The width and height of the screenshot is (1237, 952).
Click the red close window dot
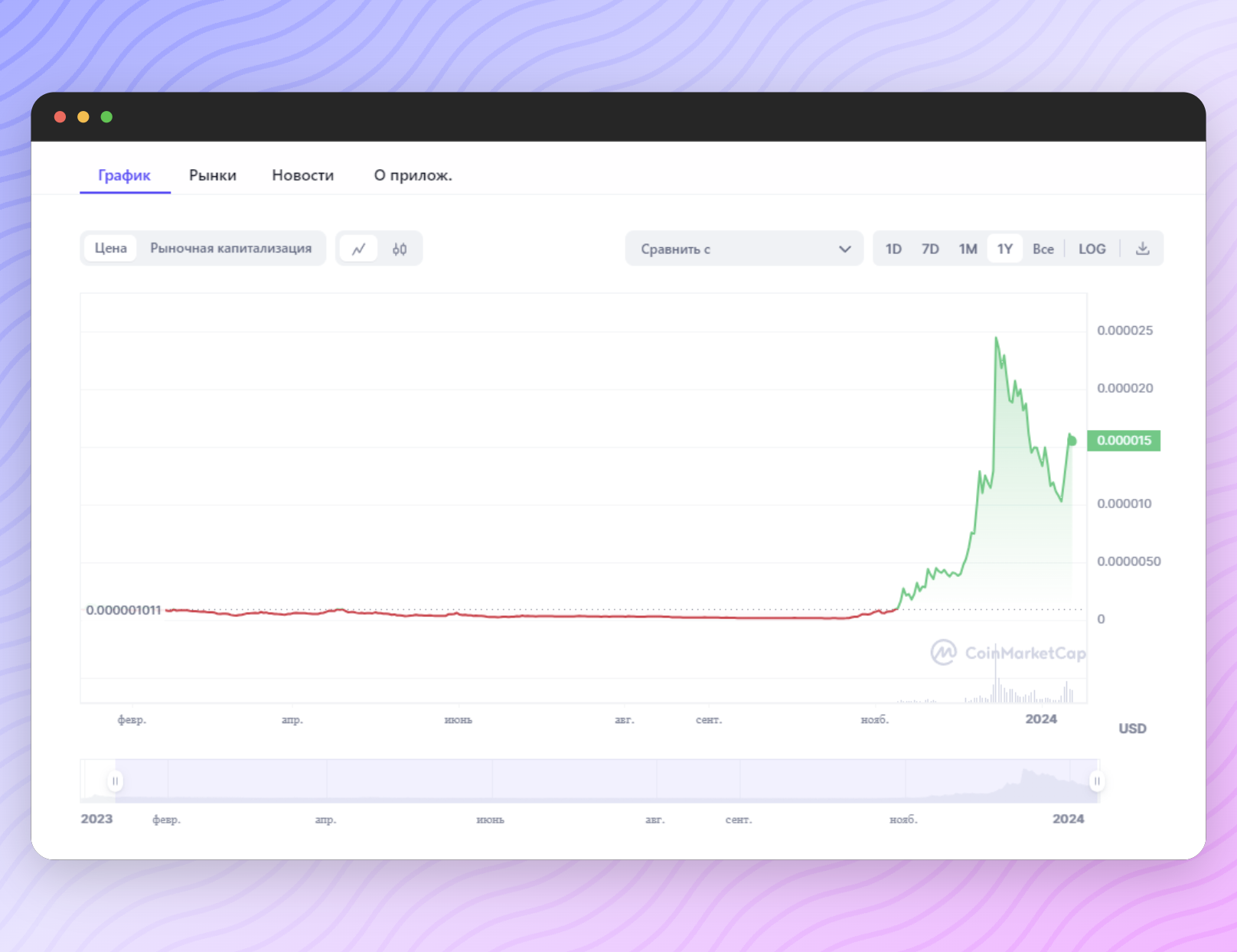point(60,116)
